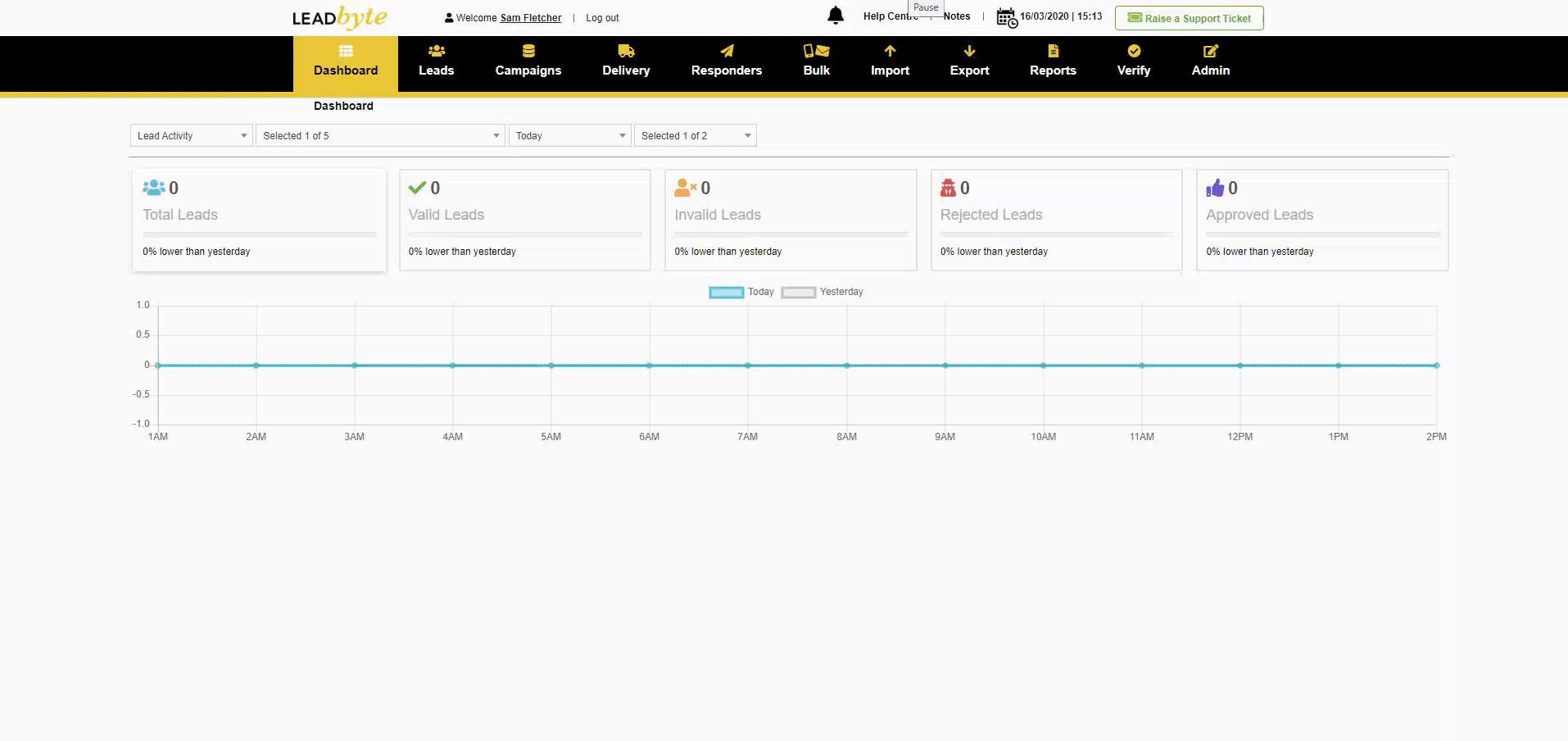Click the Sam Fletcher profile link
This screenshot has width=1568, height=741.
pyautogui.click(x=531, y=18)
